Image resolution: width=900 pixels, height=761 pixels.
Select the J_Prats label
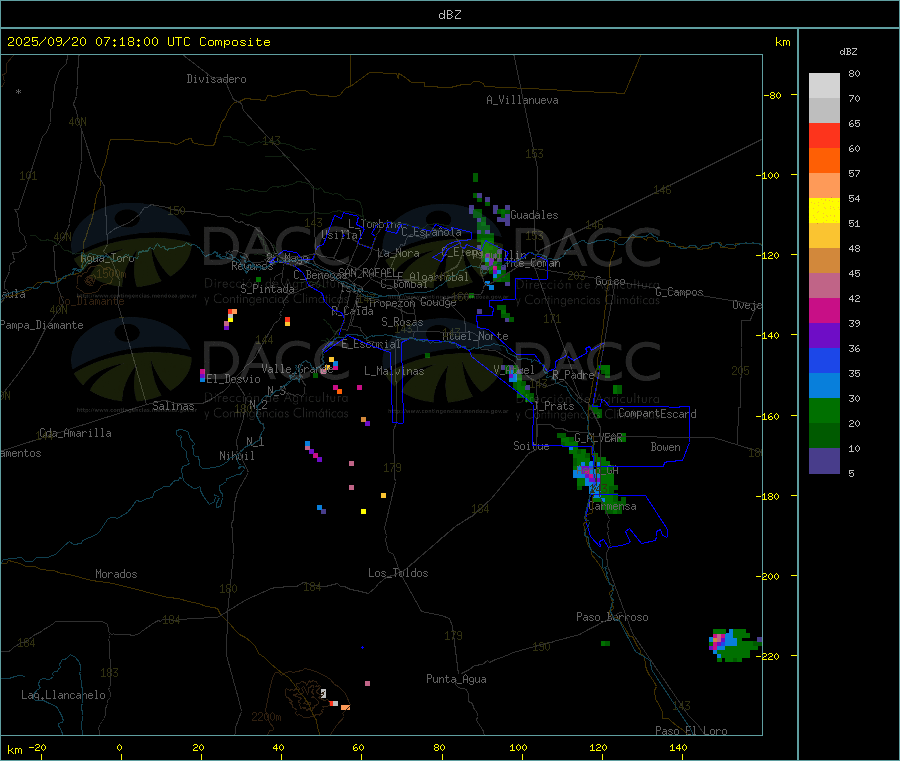(x=554, y=406)
